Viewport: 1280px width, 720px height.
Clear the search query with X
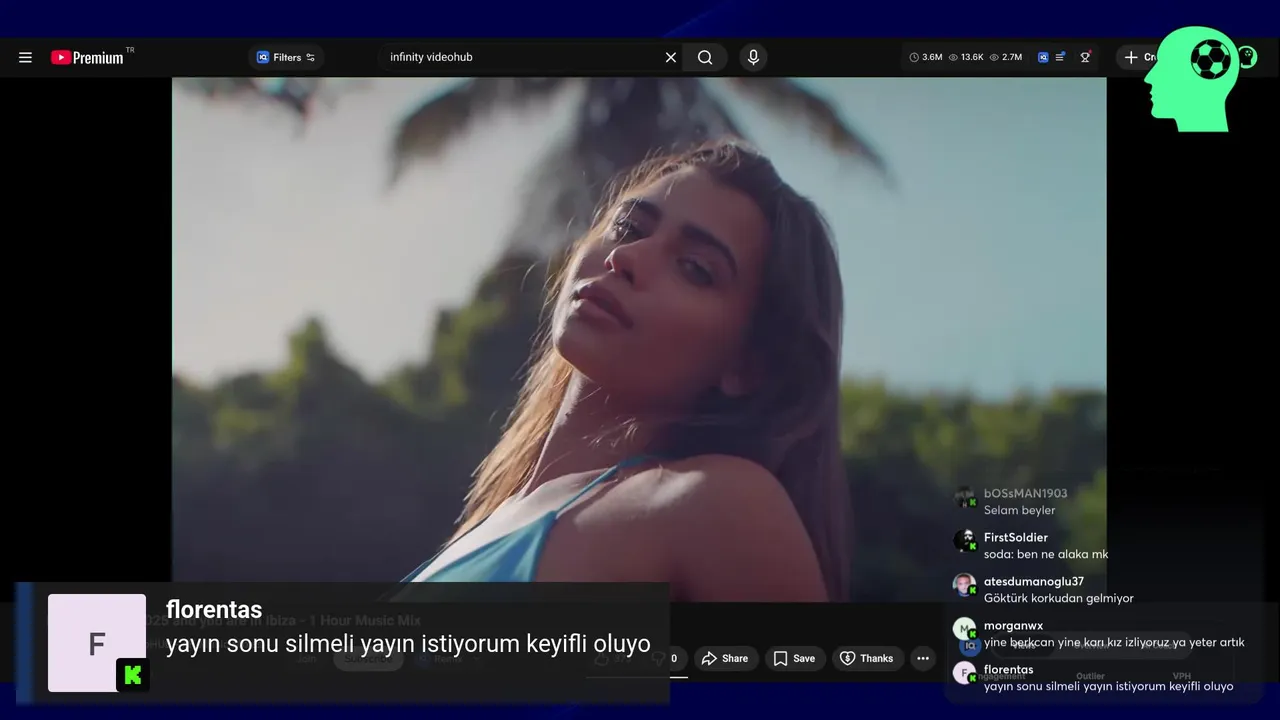tap(671, 57)
